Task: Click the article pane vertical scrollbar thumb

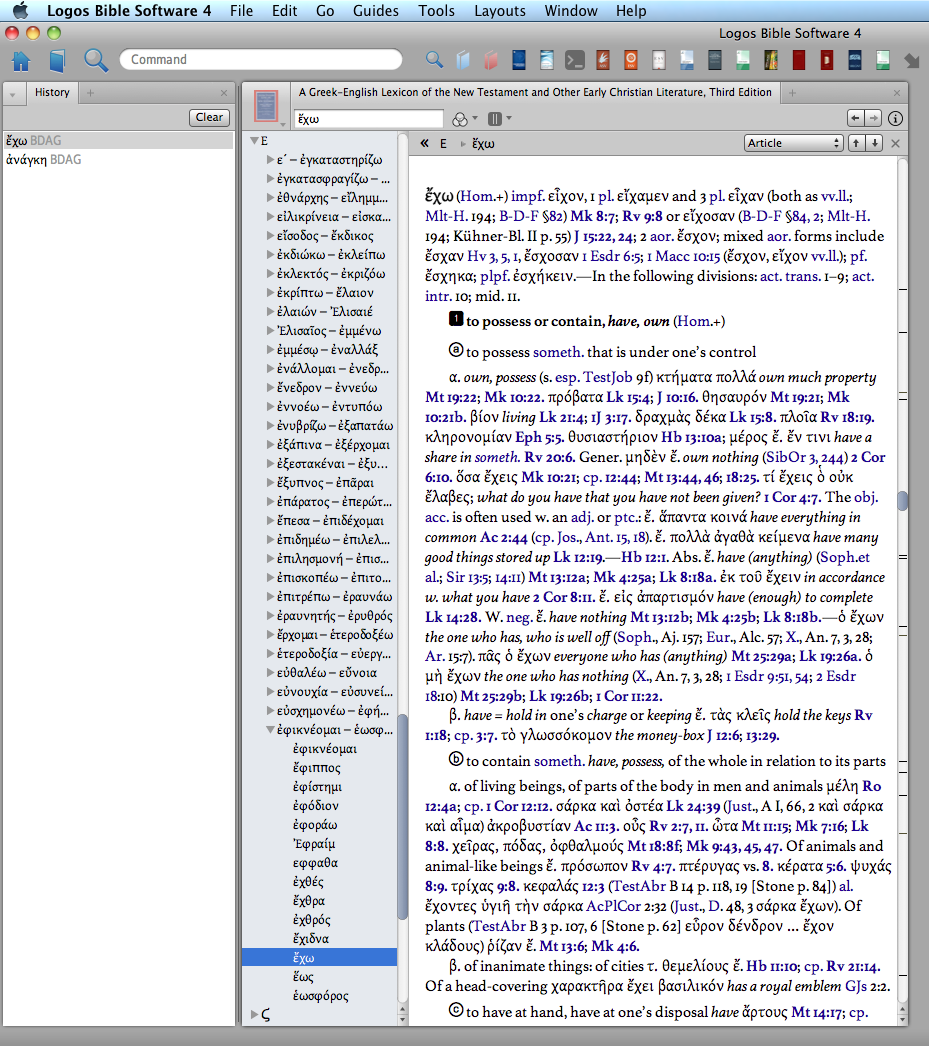Action: pyautogui.click(x=902, y=501)
